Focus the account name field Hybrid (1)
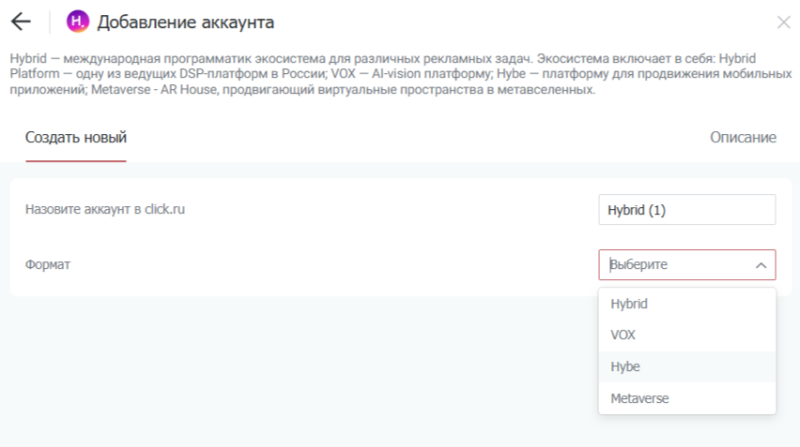Viewport: 800px width, 447px height. coord(687,210)
